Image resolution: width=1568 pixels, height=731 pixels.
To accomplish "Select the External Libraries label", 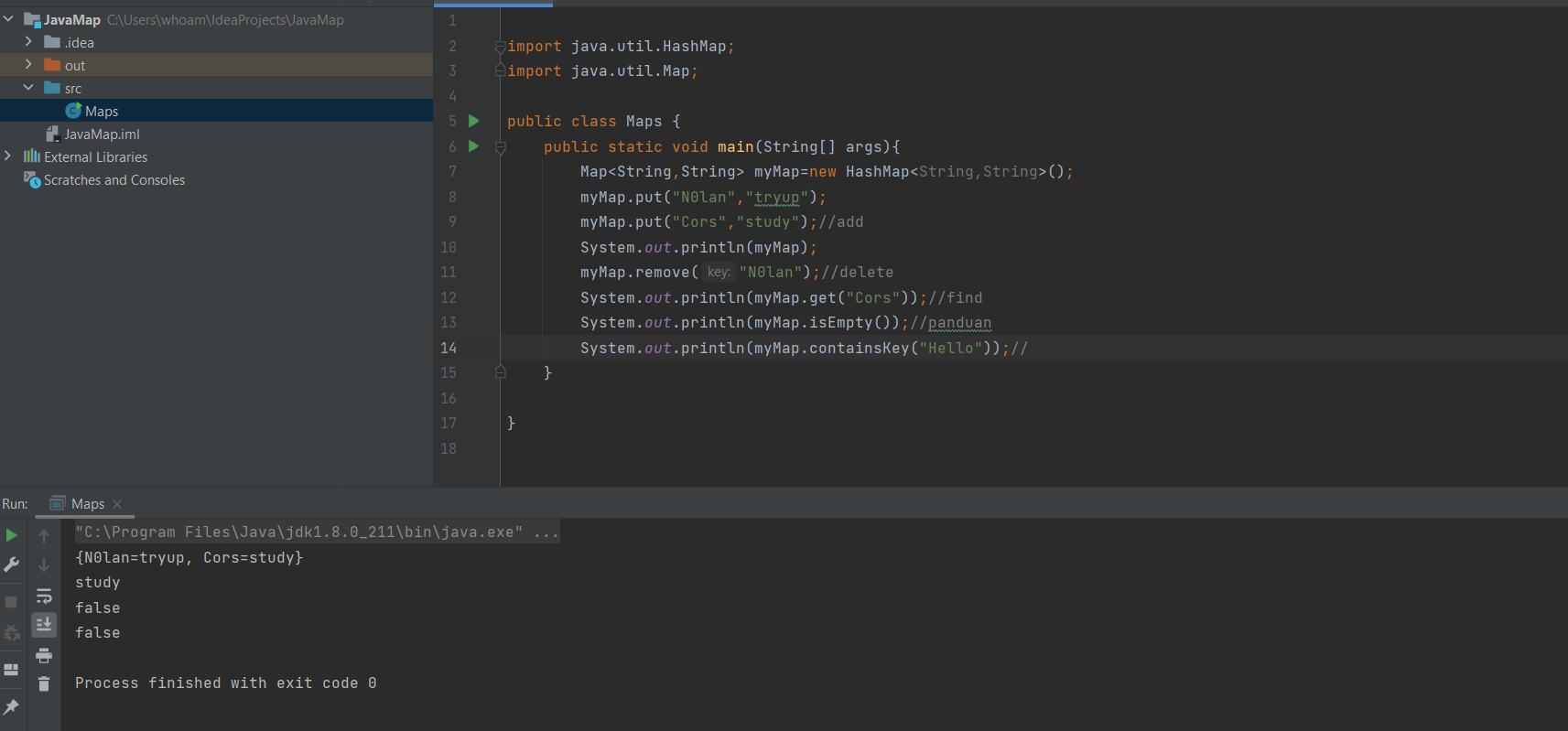I will tap(95, 157).
